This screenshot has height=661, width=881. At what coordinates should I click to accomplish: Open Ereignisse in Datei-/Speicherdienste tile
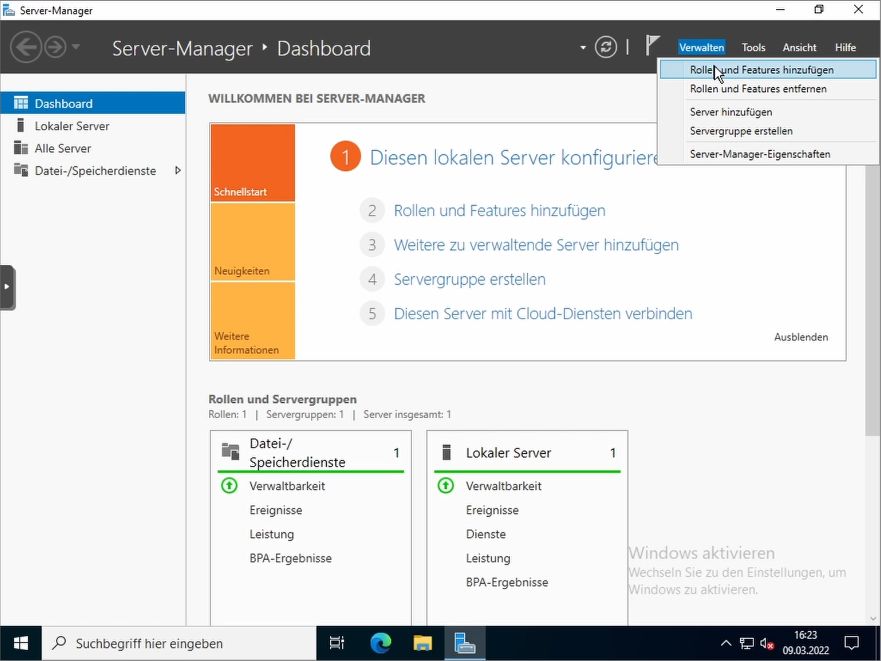[276, 510]
